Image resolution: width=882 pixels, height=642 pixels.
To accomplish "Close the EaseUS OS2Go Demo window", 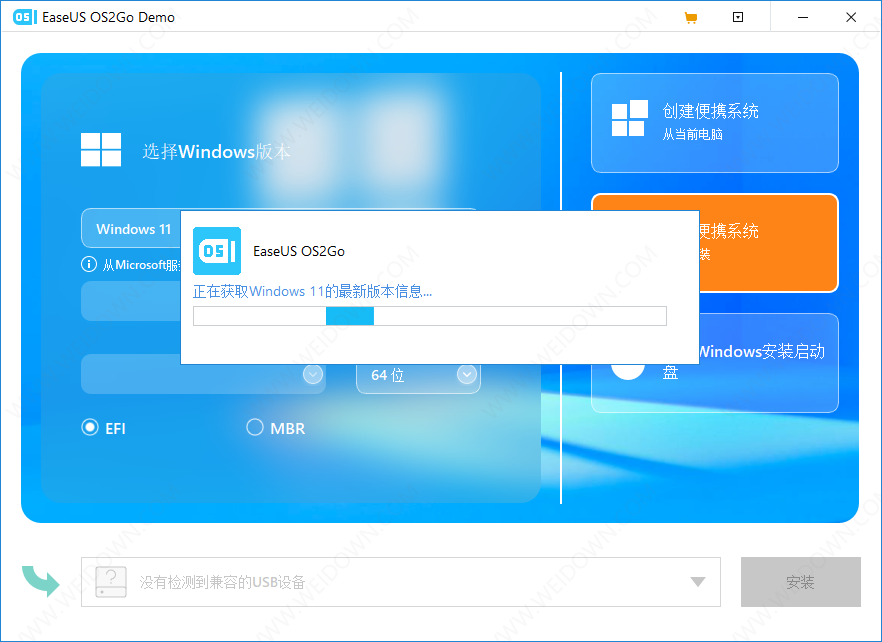I will 851,17.
